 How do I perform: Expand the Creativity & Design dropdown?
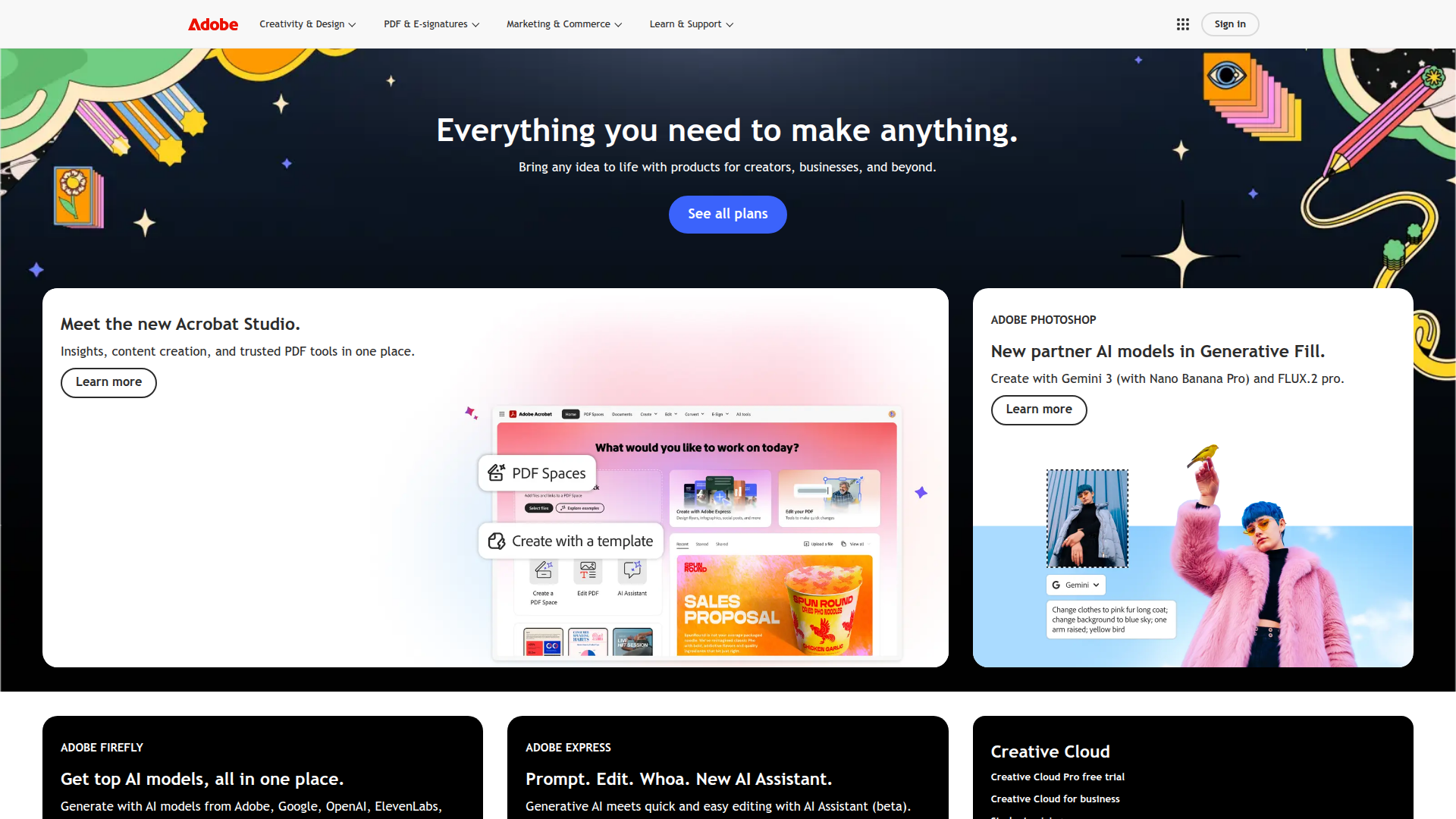click(x=307, y=24)
